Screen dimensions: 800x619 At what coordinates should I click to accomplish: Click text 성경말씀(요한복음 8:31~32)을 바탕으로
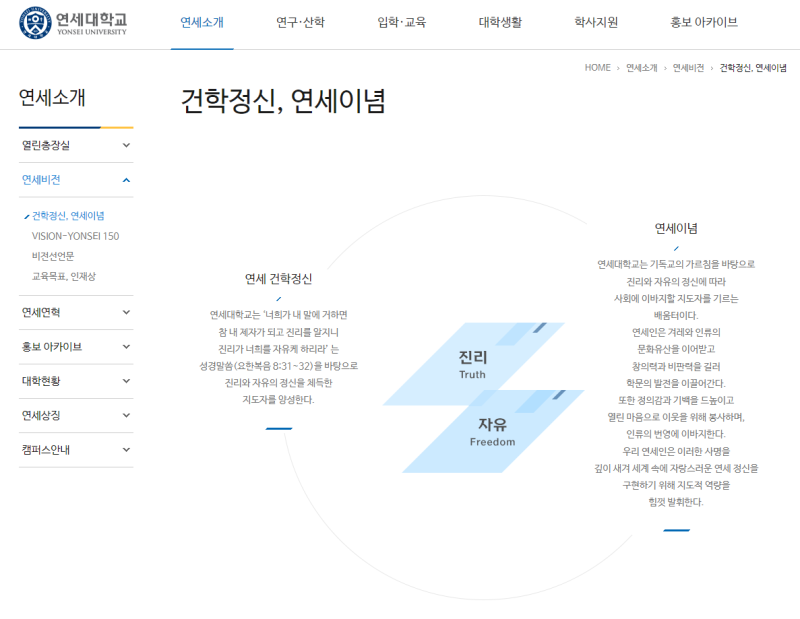[279, 366]
